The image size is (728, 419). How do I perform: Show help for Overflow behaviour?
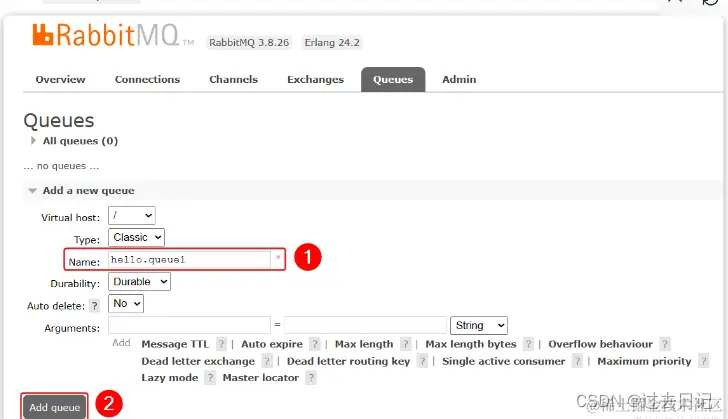[x=665, y=344]
